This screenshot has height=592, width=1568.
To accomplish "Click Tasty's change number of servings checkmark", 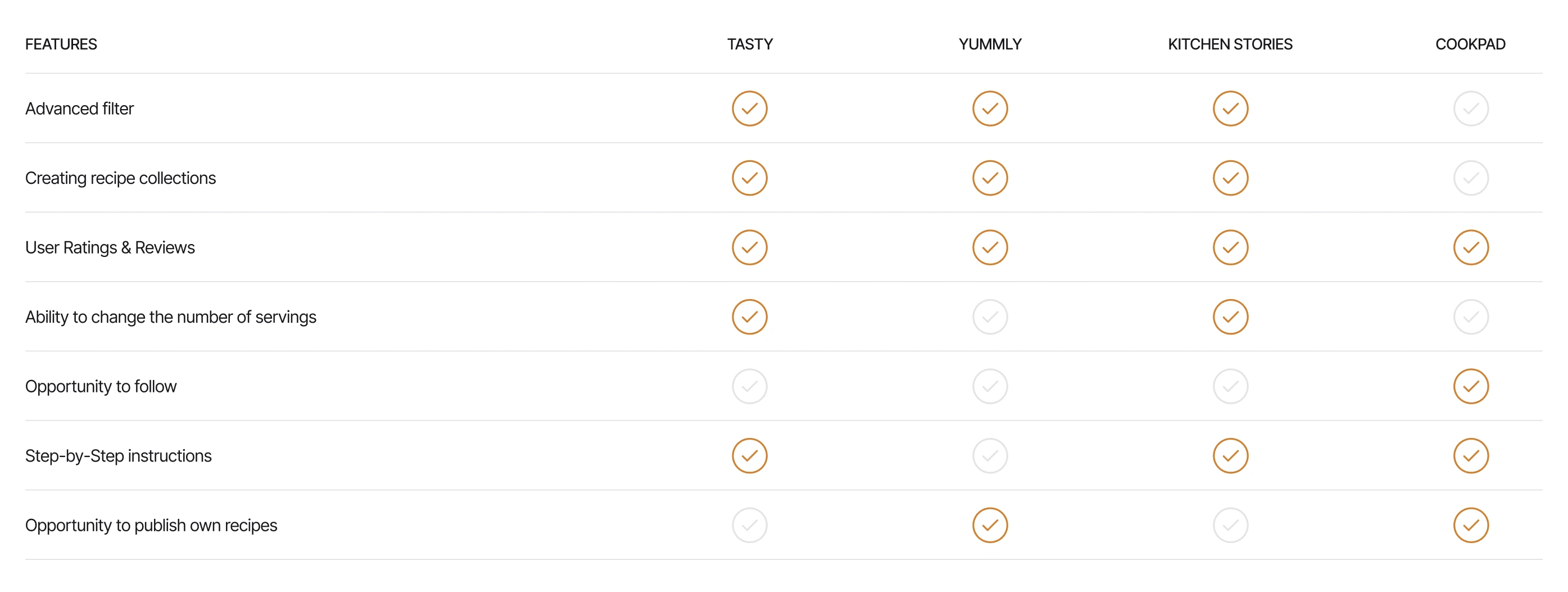I will 749,317.
